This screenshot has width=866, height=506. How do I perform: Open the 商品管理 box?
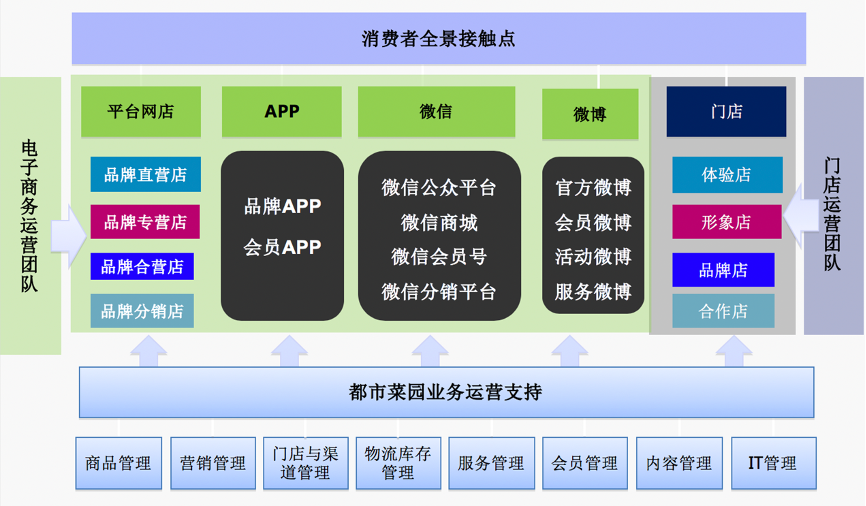coord(118,463)
